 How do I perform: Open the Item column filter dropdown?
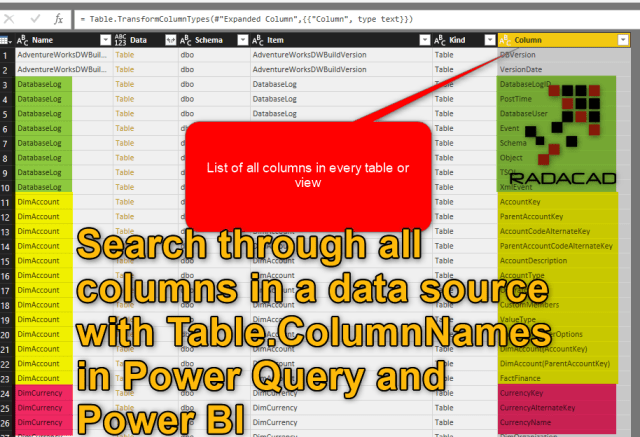pos(425,40)
